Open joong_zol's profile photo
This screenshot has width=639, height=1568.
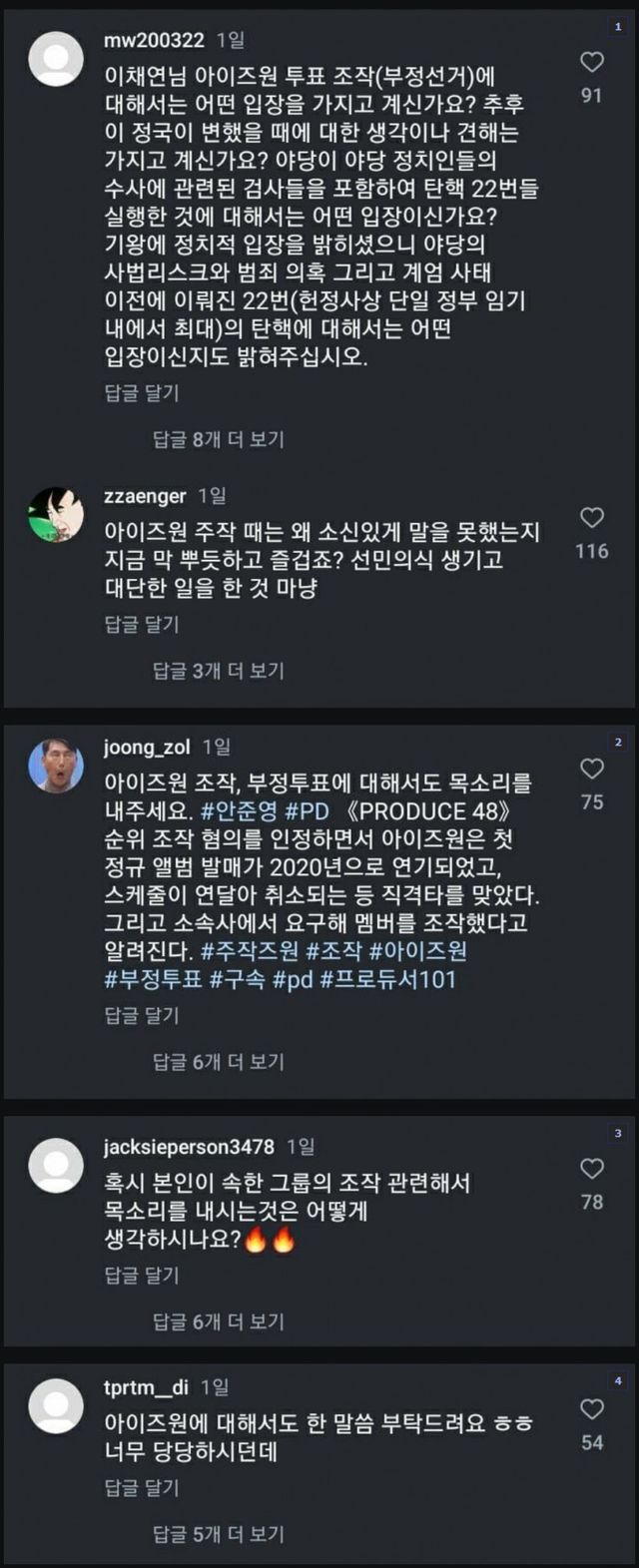click(56, 767)
